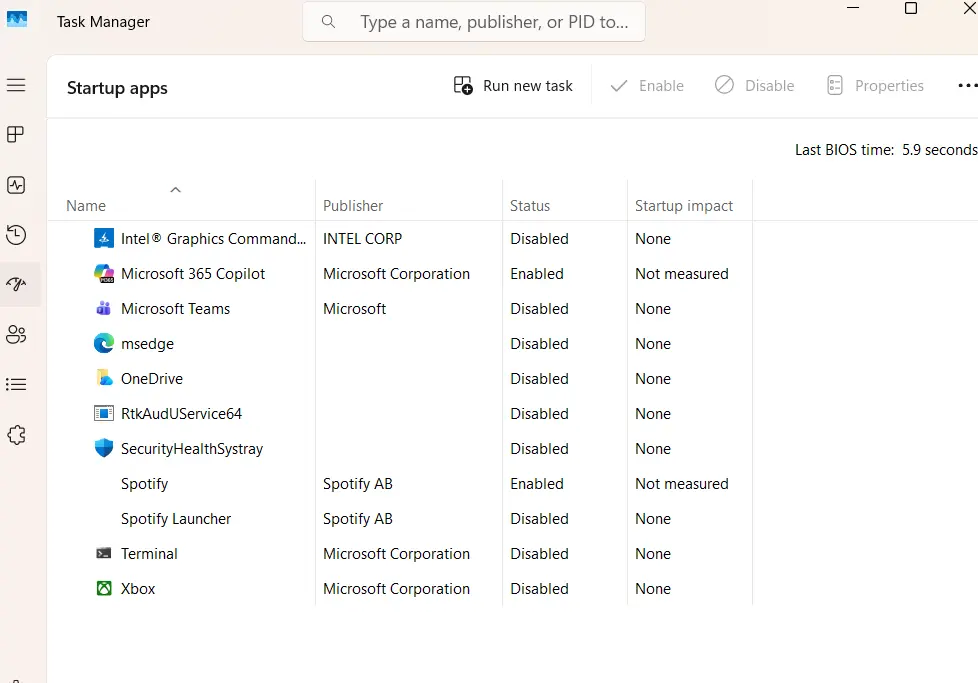Disable the selected startup app
The image size is (978, 683).
754,85
